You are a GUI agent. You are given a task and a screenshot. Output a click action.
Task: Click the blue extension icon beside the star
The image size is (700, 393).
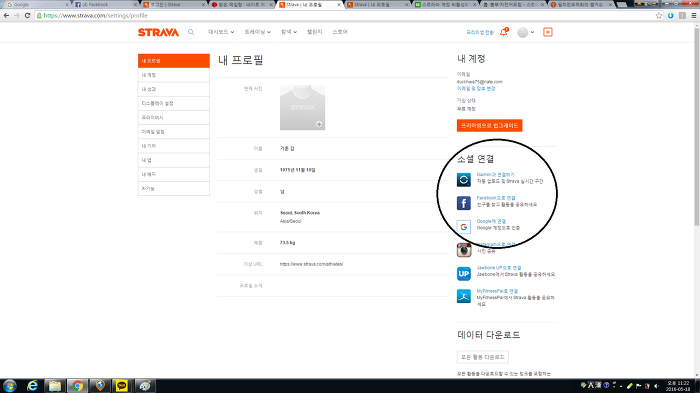671,15
